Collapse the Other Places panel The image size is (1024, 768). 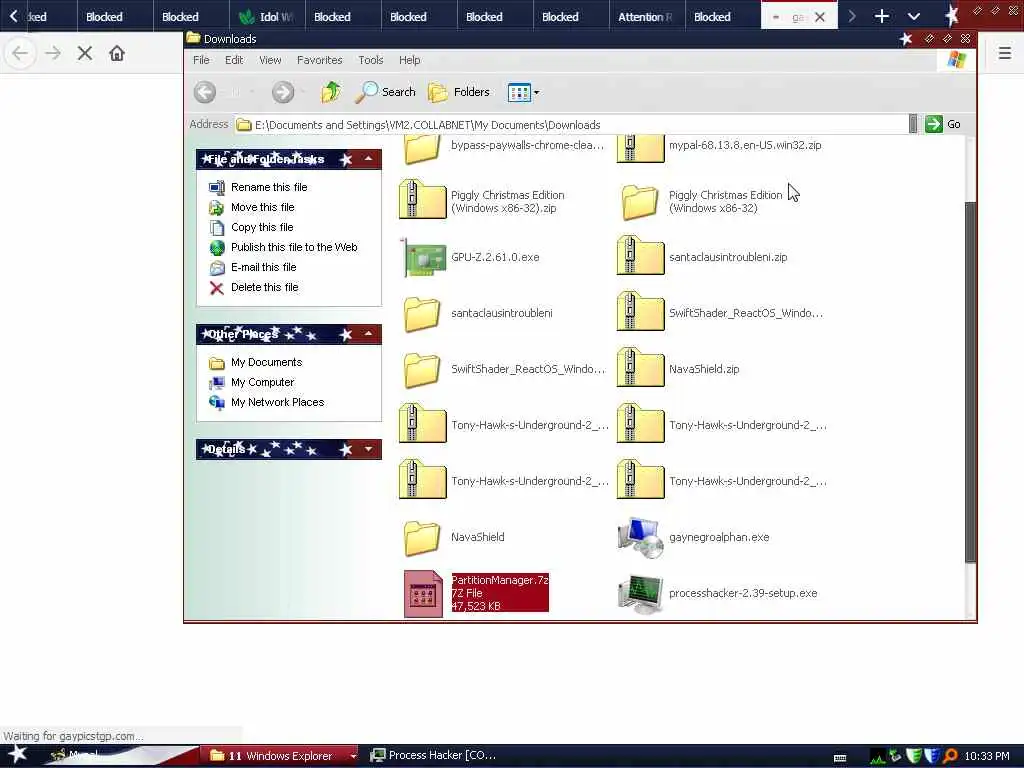coord(368,334)
